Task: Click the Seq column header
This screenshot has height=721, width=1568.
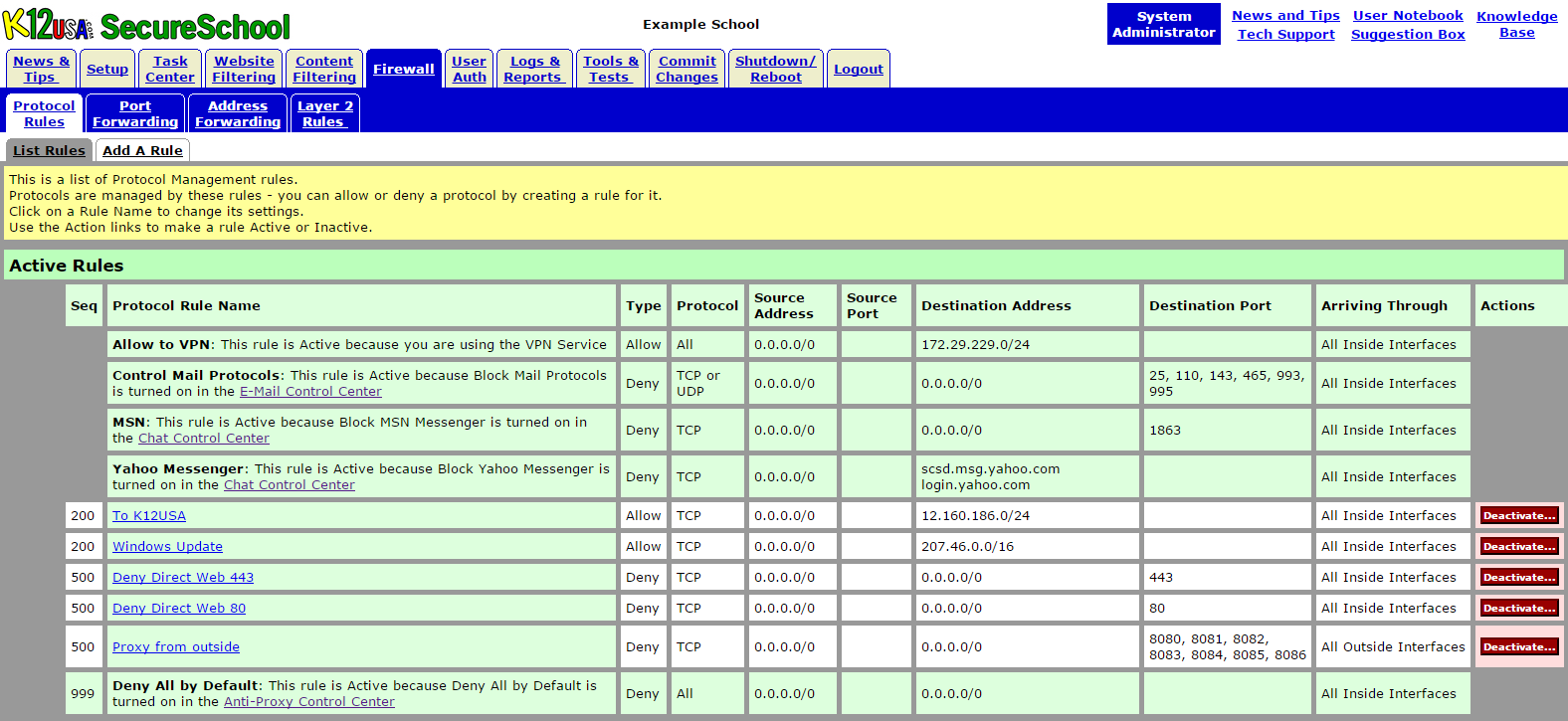Action: [85, 306]
